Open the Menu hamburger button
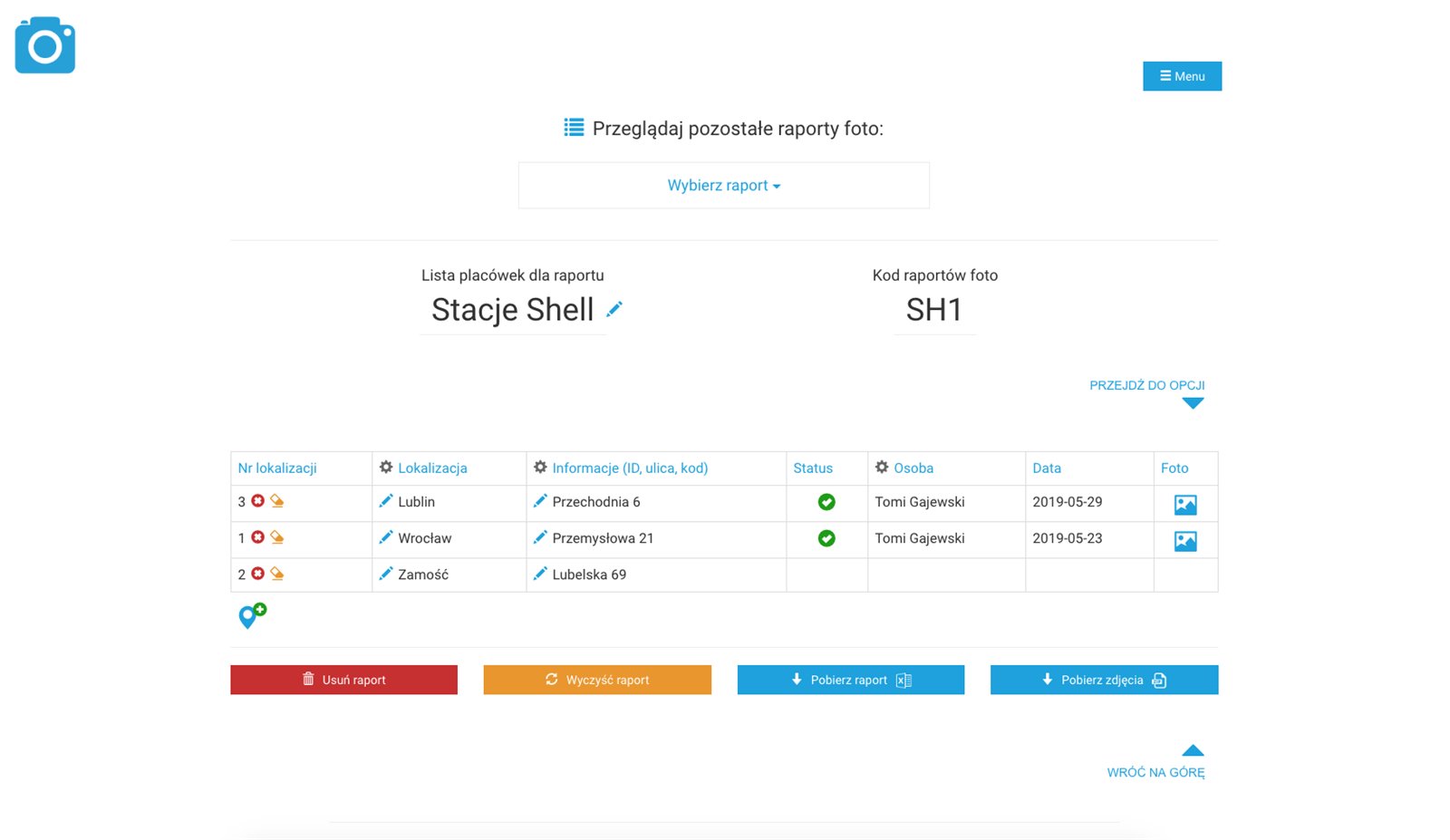1450x840 pixels. point(1182,76)
